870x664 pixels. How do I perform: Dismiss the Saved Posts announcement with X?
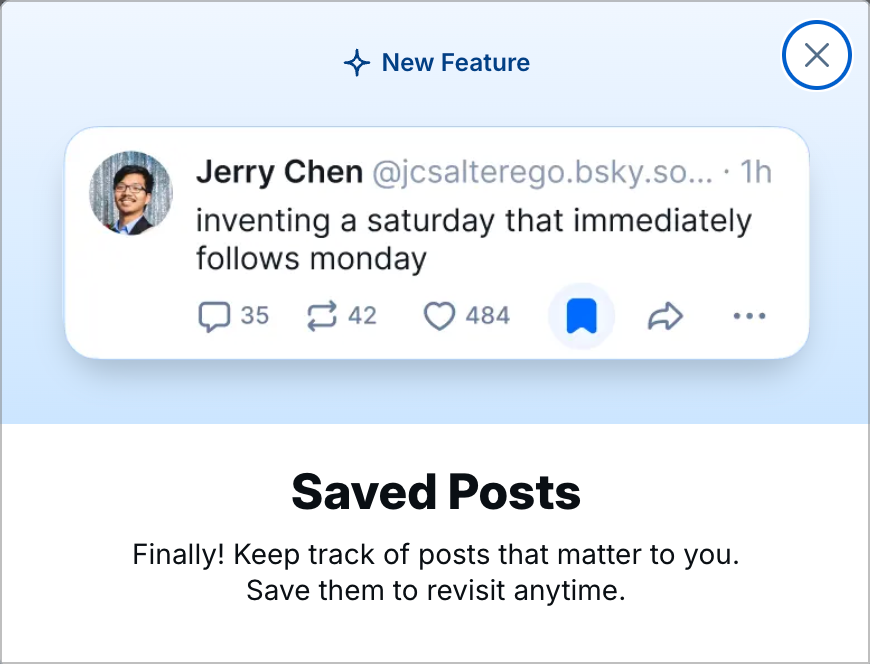pyautogui.click(x=816, y=55)
